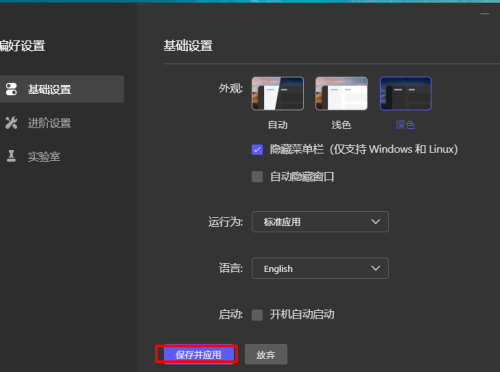Screen dimensions: 500x372
Task: Uncheck the 隐藏菜单栏 checkbox
Action: [257, 150]
